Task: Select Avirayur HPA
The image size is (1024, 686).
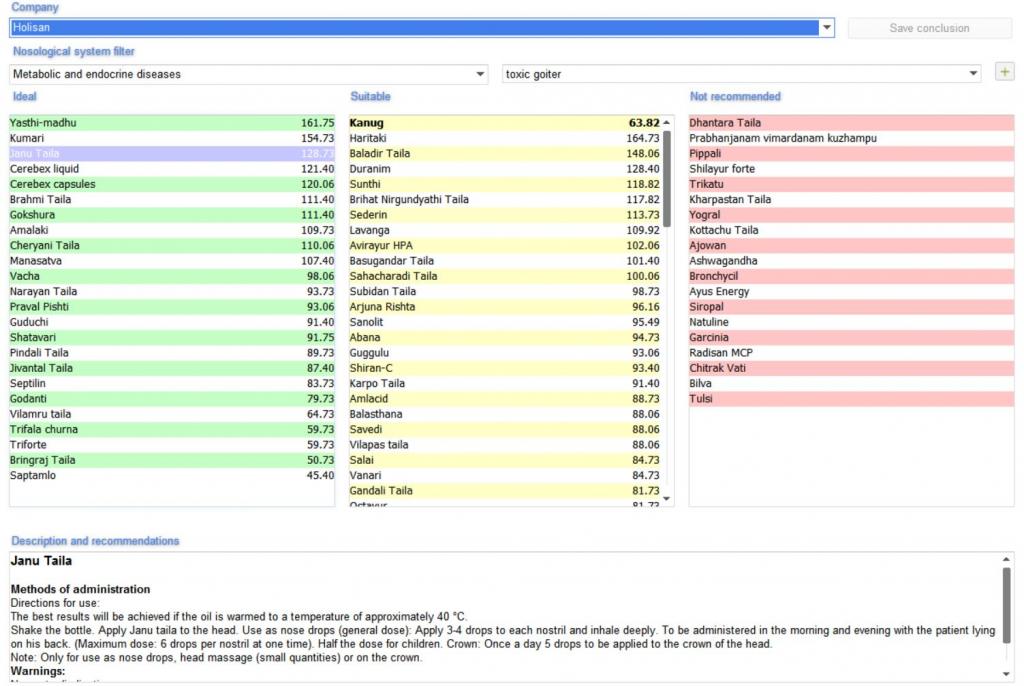Action: (x=505, y=246)
